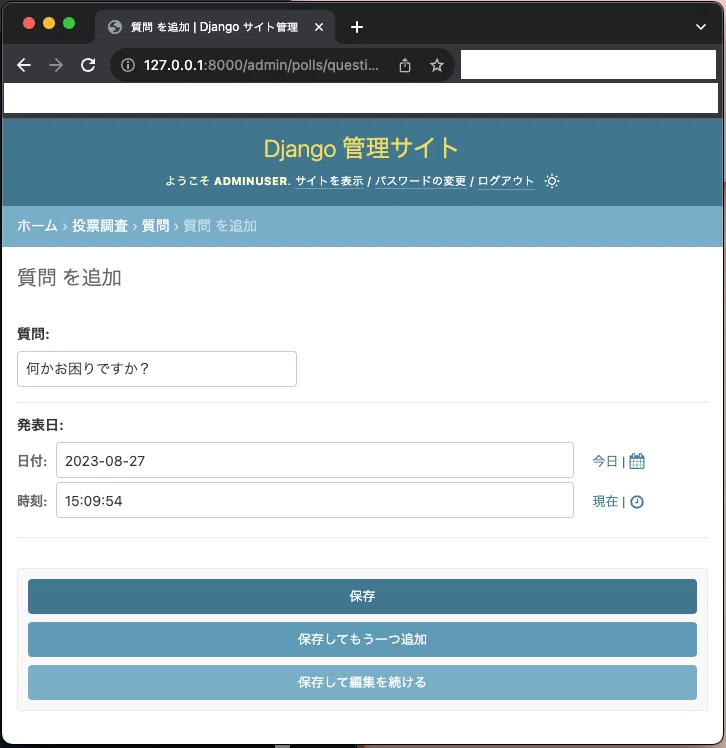Bookmark this page with the star icon
Viewport: 726px width, 748px height.
click(x=436, y=65)
